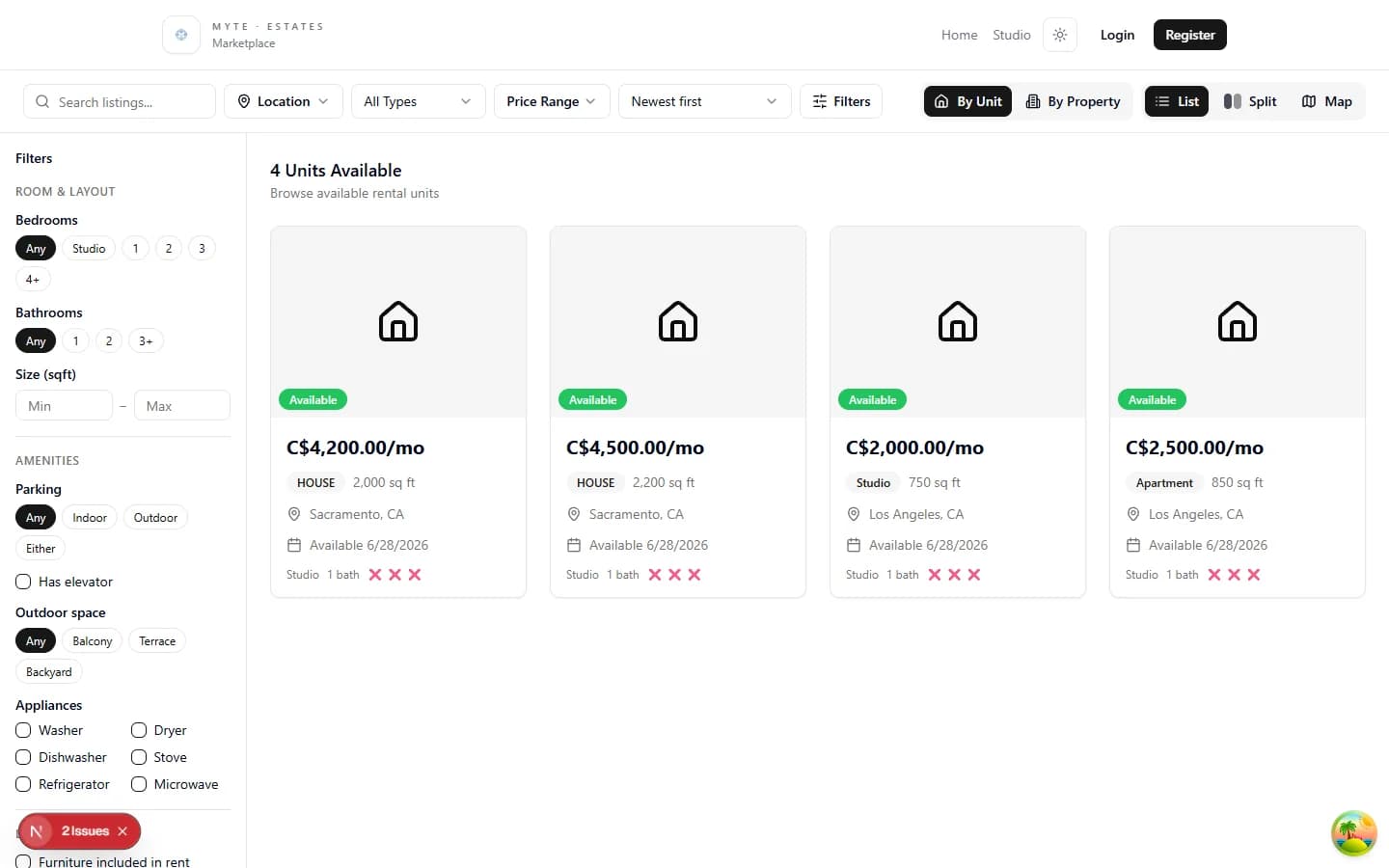This screenshot has width=1389, height=868.
Task: Click the HOUSE tag on 2,000 sq ft card
Action: click(x=315, y=483)
